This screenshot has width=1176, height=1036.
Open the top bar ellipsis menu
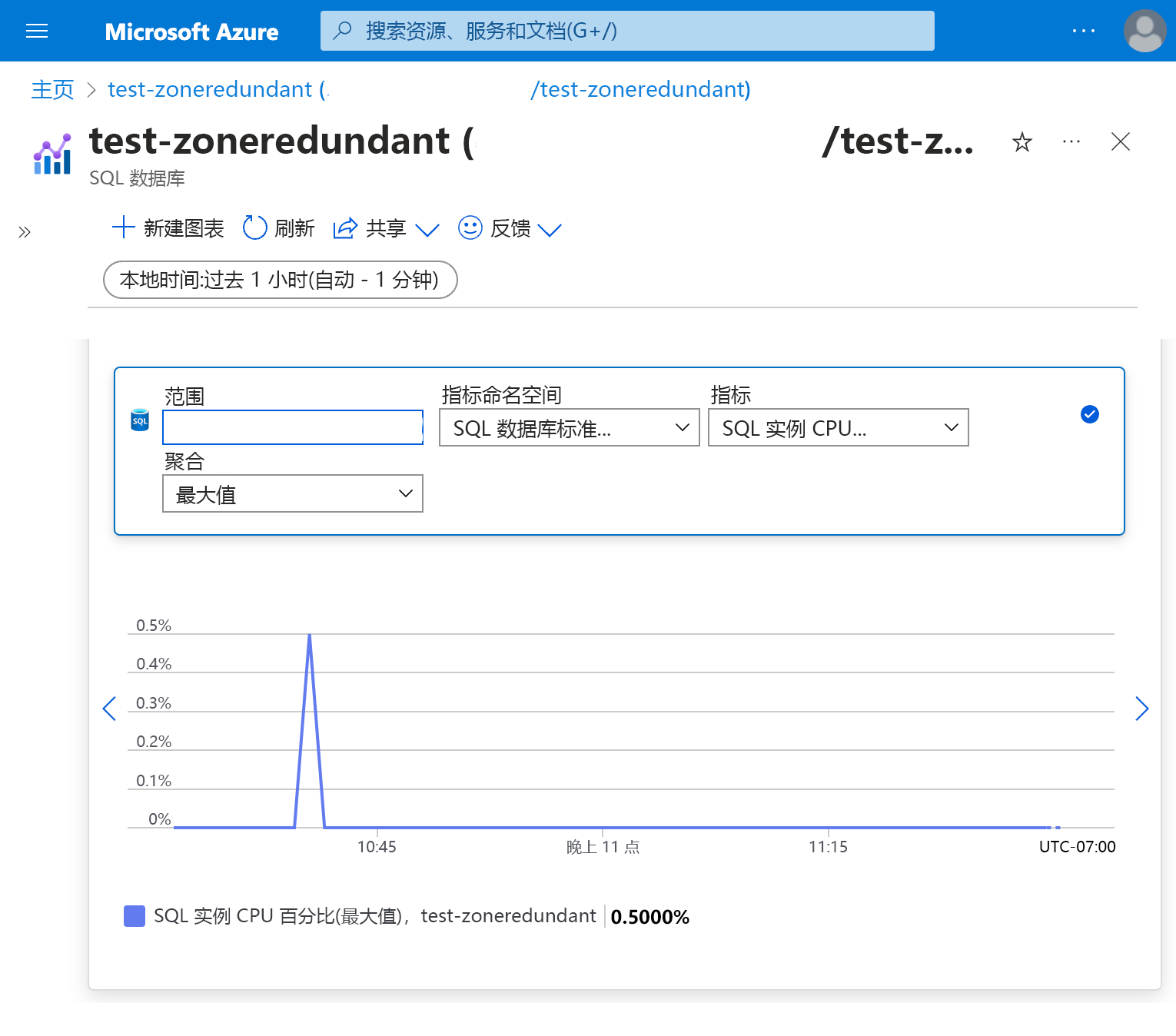[1083, 31]
